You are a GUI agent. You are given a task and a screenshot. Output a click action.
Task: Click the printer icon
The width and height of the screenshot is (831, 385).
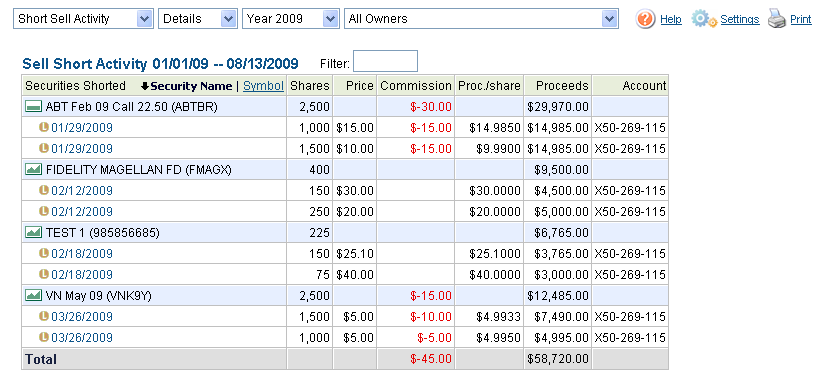777,20
